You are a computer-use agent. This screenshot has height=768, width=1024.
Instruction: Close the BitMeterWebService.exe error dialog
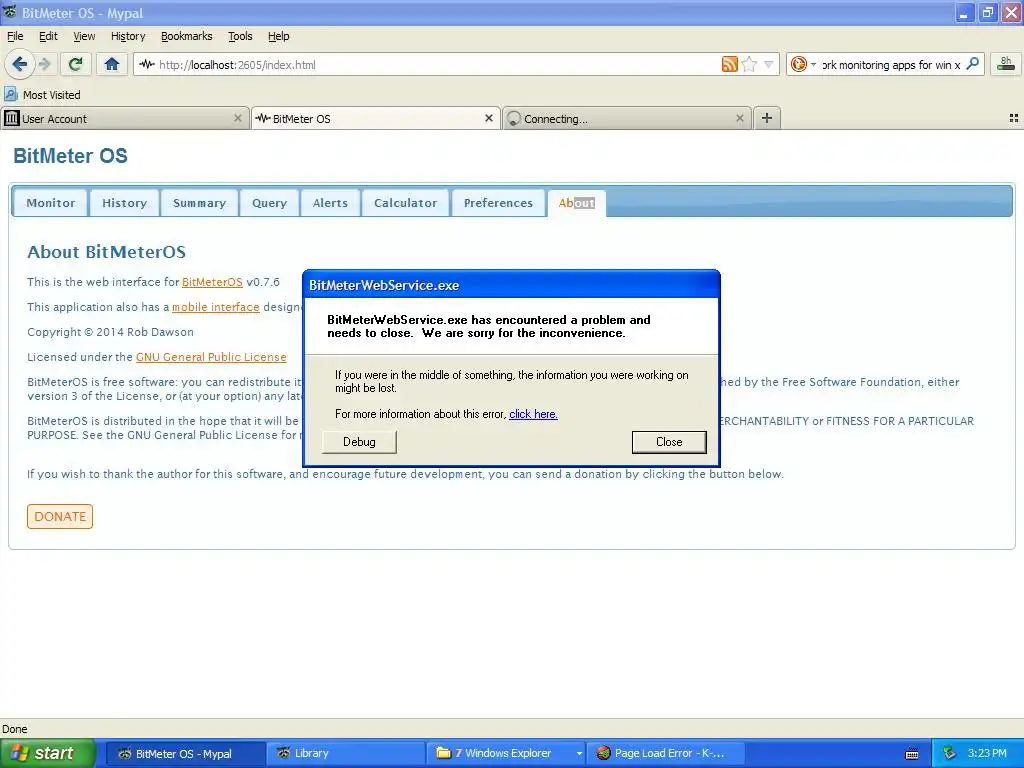coord(669,442)
